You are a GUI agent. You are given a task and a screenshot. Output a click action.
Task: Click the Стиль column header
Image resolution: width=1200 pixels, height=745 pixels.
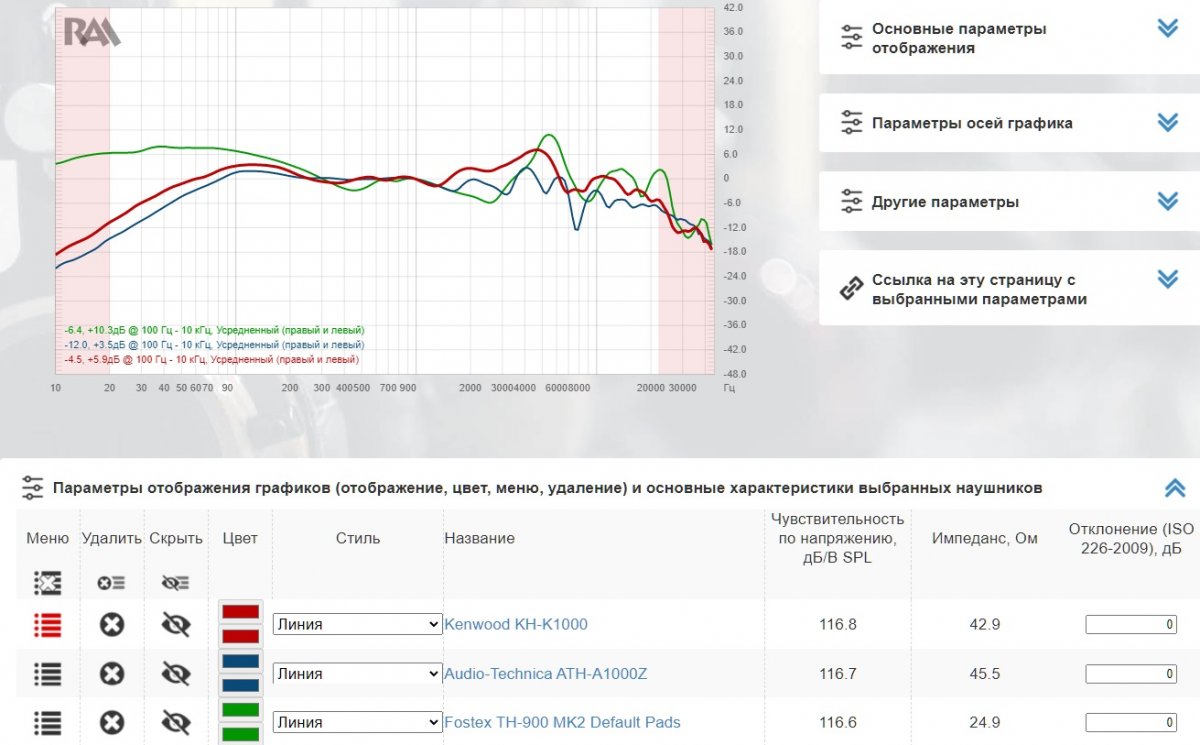click(357, 538)
